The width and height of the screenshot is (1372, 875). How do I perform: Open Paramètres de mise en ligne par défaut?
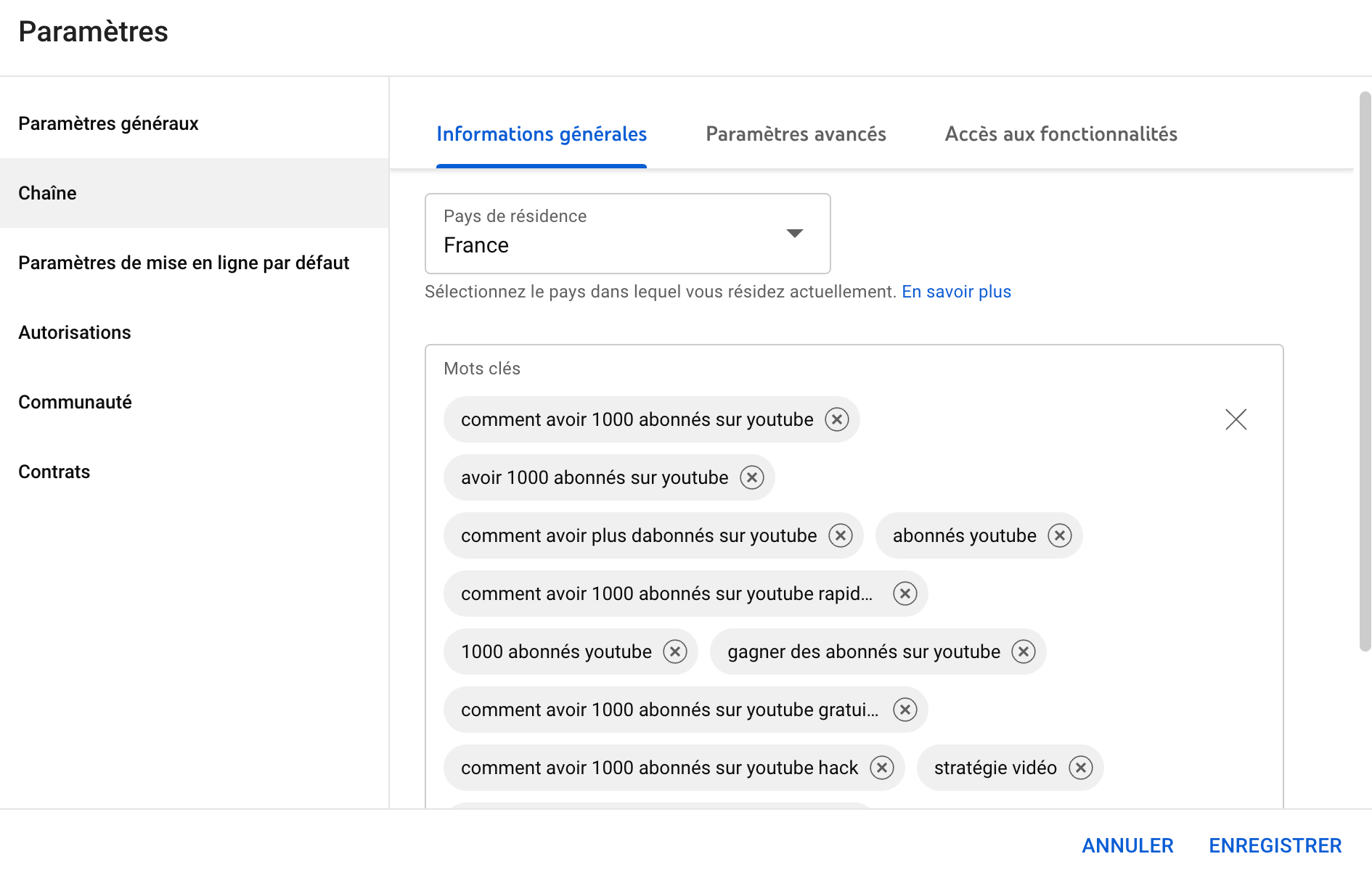pyautogui.click(x=184, y=263)
